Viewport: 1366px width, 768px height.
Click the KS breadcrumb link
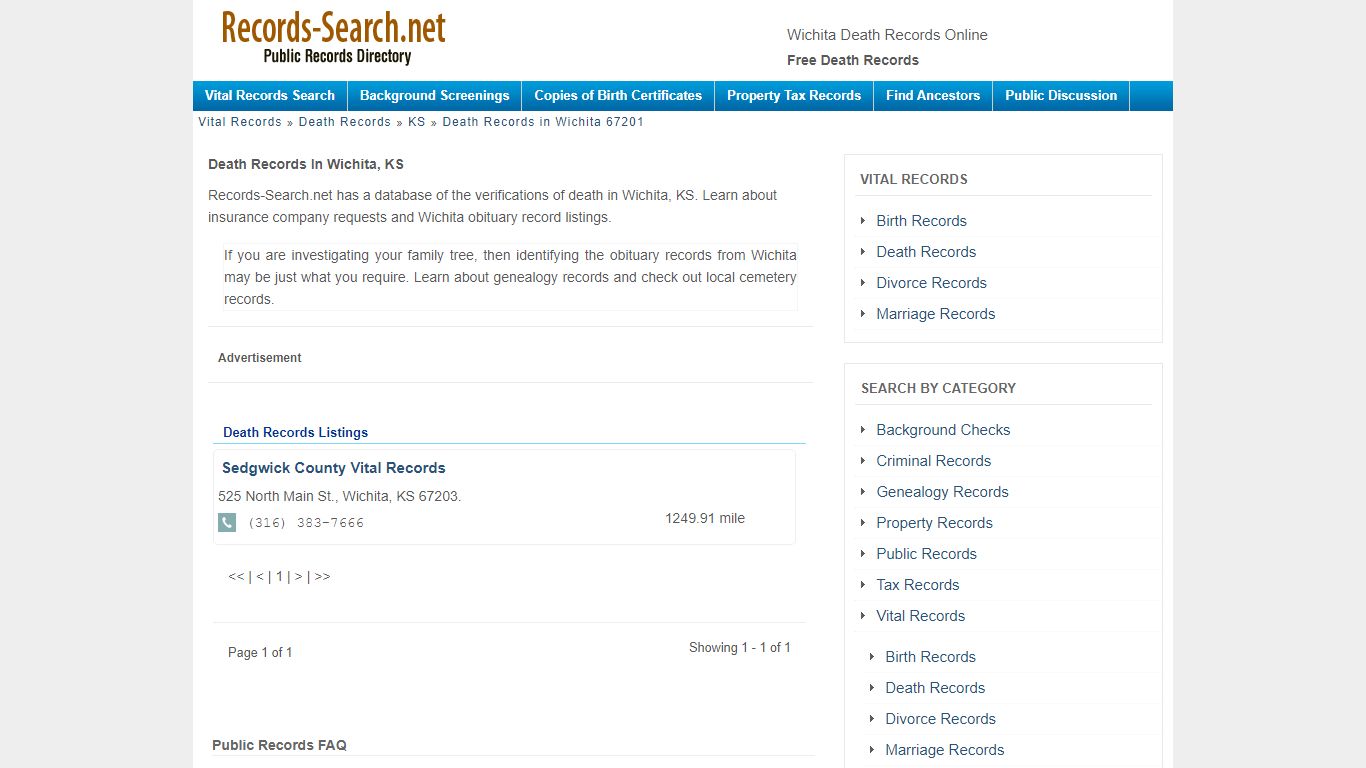pyautogui.click(x=417, y=122)
